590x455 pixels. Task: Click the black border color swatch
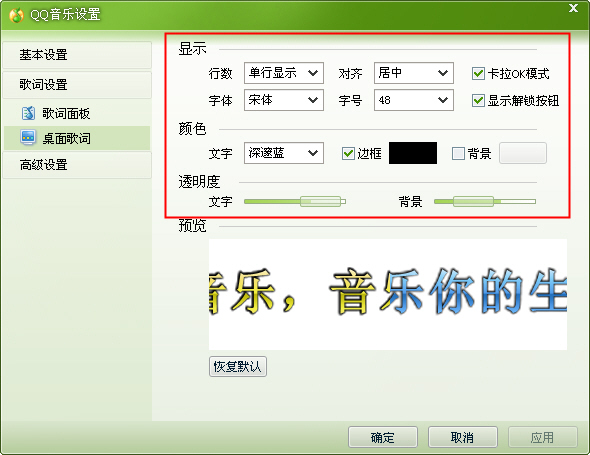[413, 153]
